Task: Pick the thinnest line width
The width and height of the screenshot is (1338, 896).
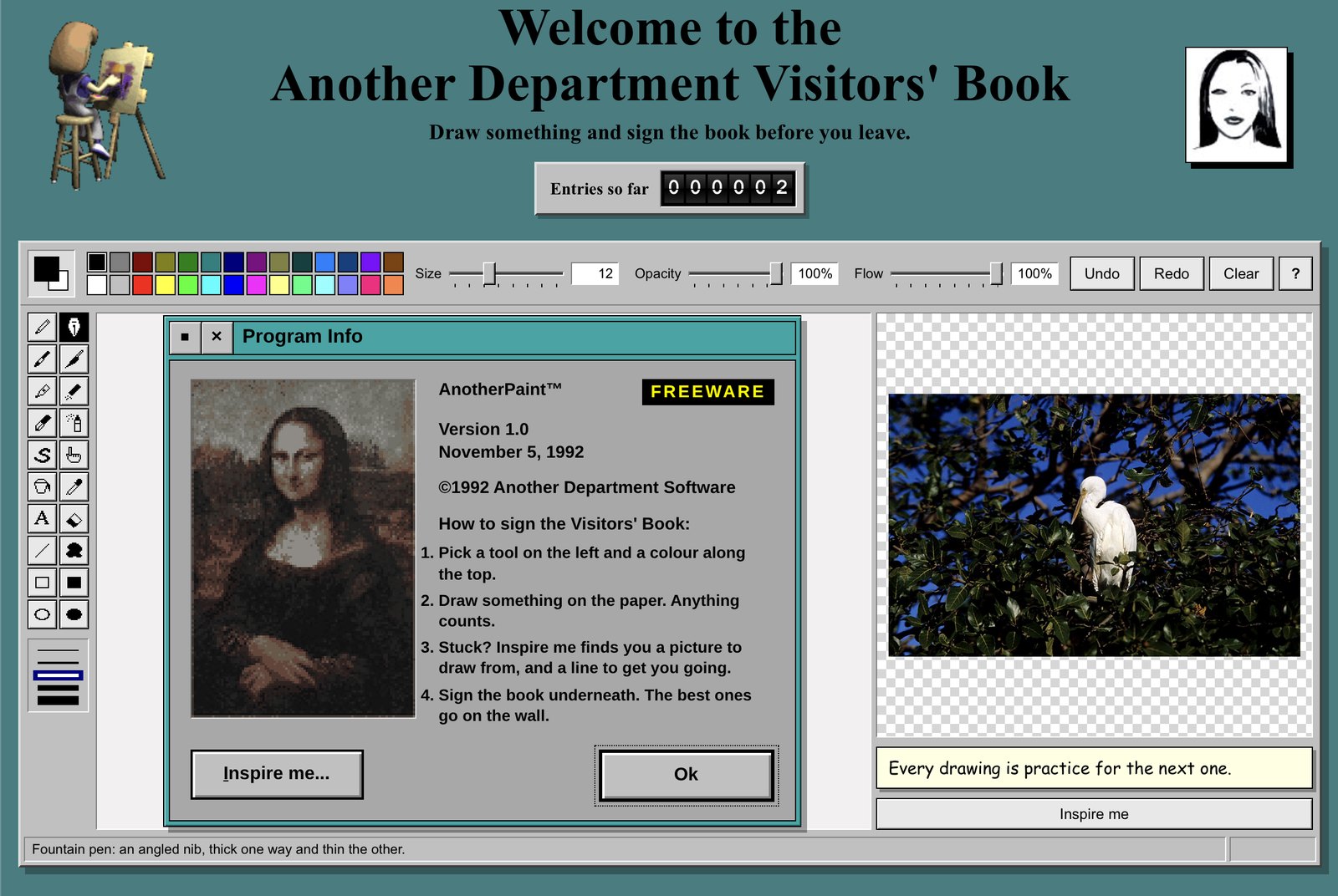Action: pyautogui.click(x=58, y=650)
